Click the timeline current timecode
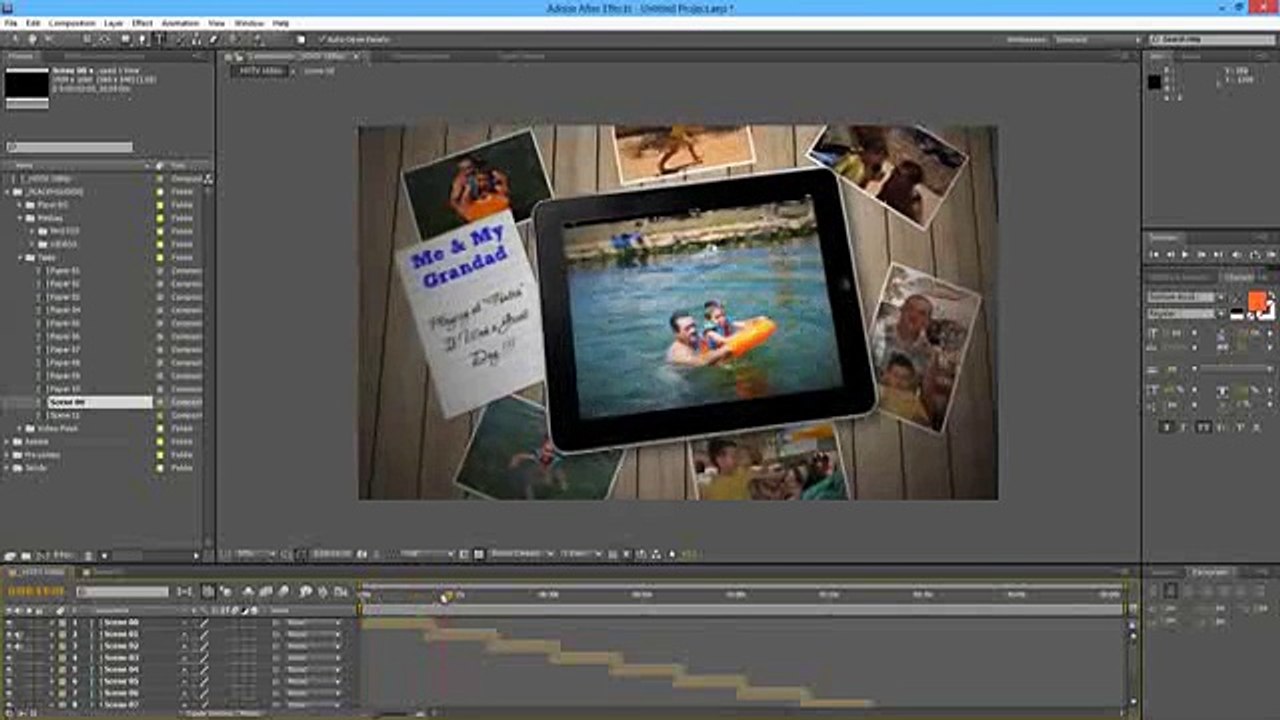1280x720 pixels. tap(35, 592)
